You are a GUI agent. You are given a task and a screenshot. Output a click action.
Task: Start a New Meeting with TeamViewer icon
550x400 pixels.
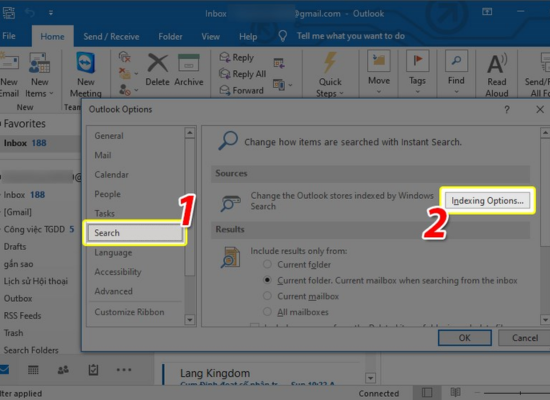86,63
